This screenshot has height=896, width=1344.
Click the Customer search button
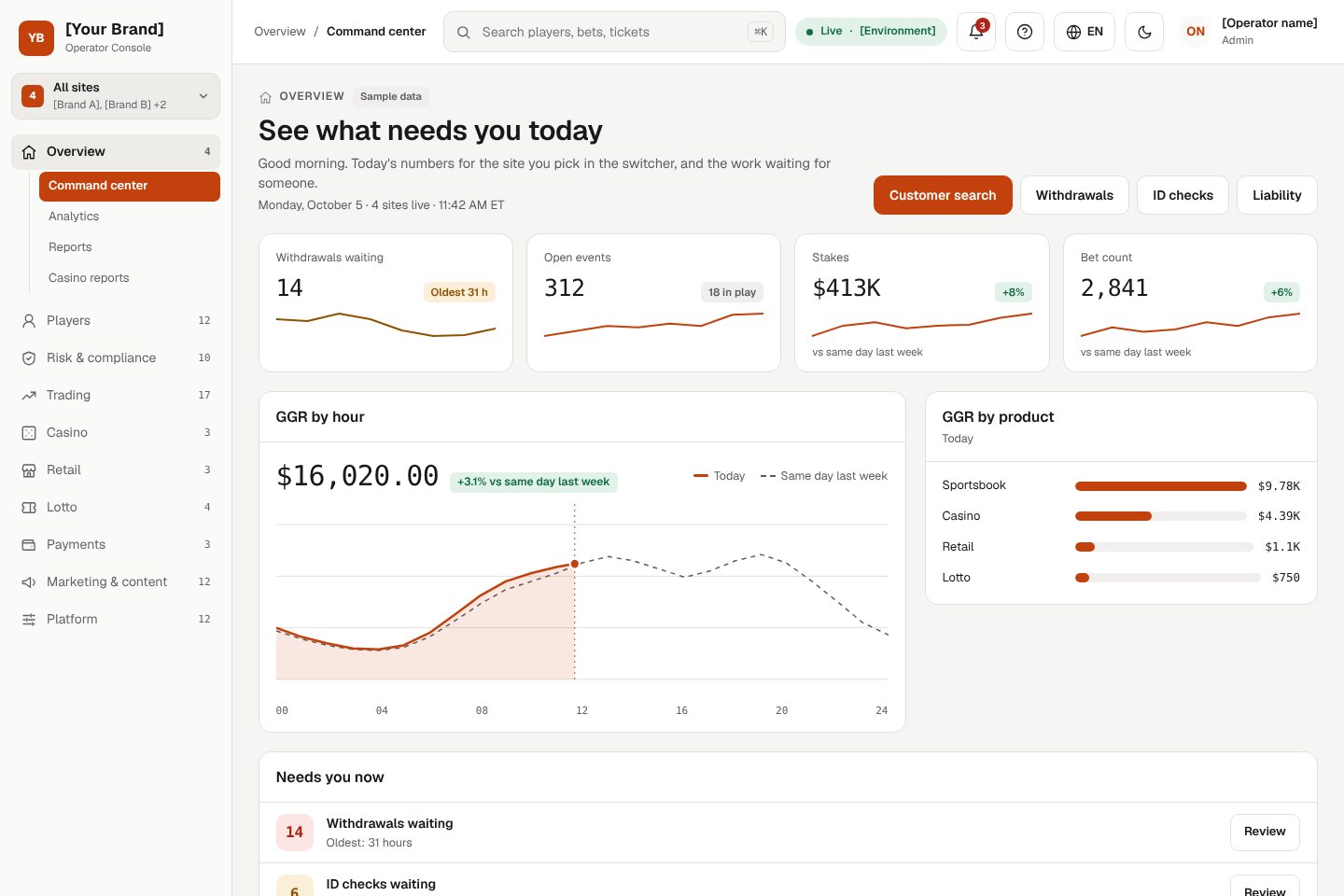pyautogui.click(x=943, y=195)
